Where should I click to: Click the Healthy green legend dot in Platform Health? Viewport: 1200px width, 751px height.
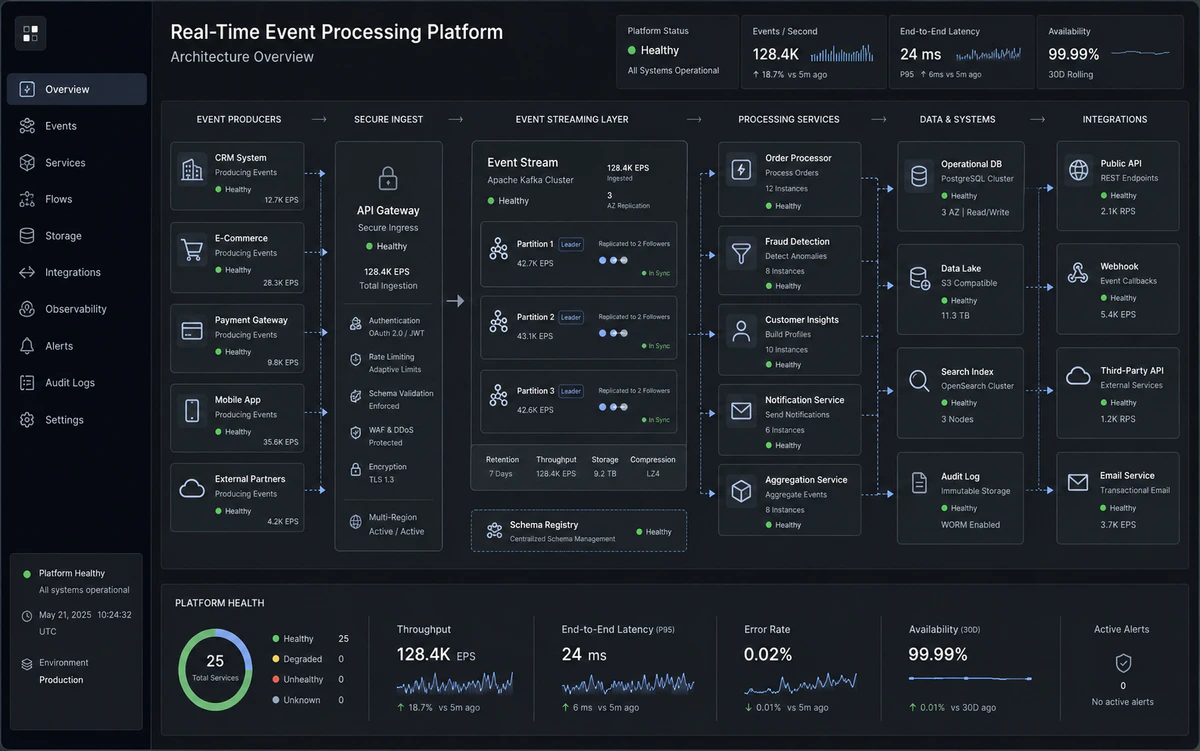point(275,639)
